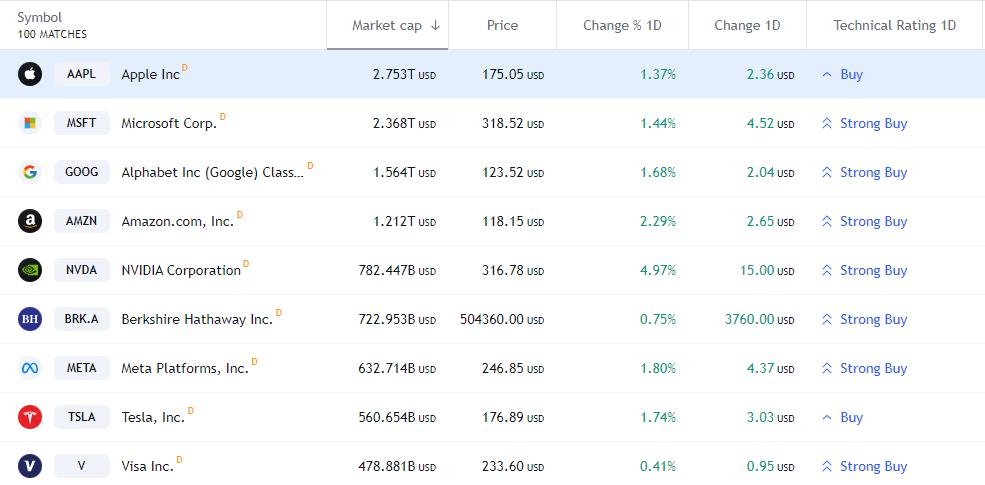
Task: Click Strong Buy rating for Berkshire Hathaway
Action: point(874,320)
